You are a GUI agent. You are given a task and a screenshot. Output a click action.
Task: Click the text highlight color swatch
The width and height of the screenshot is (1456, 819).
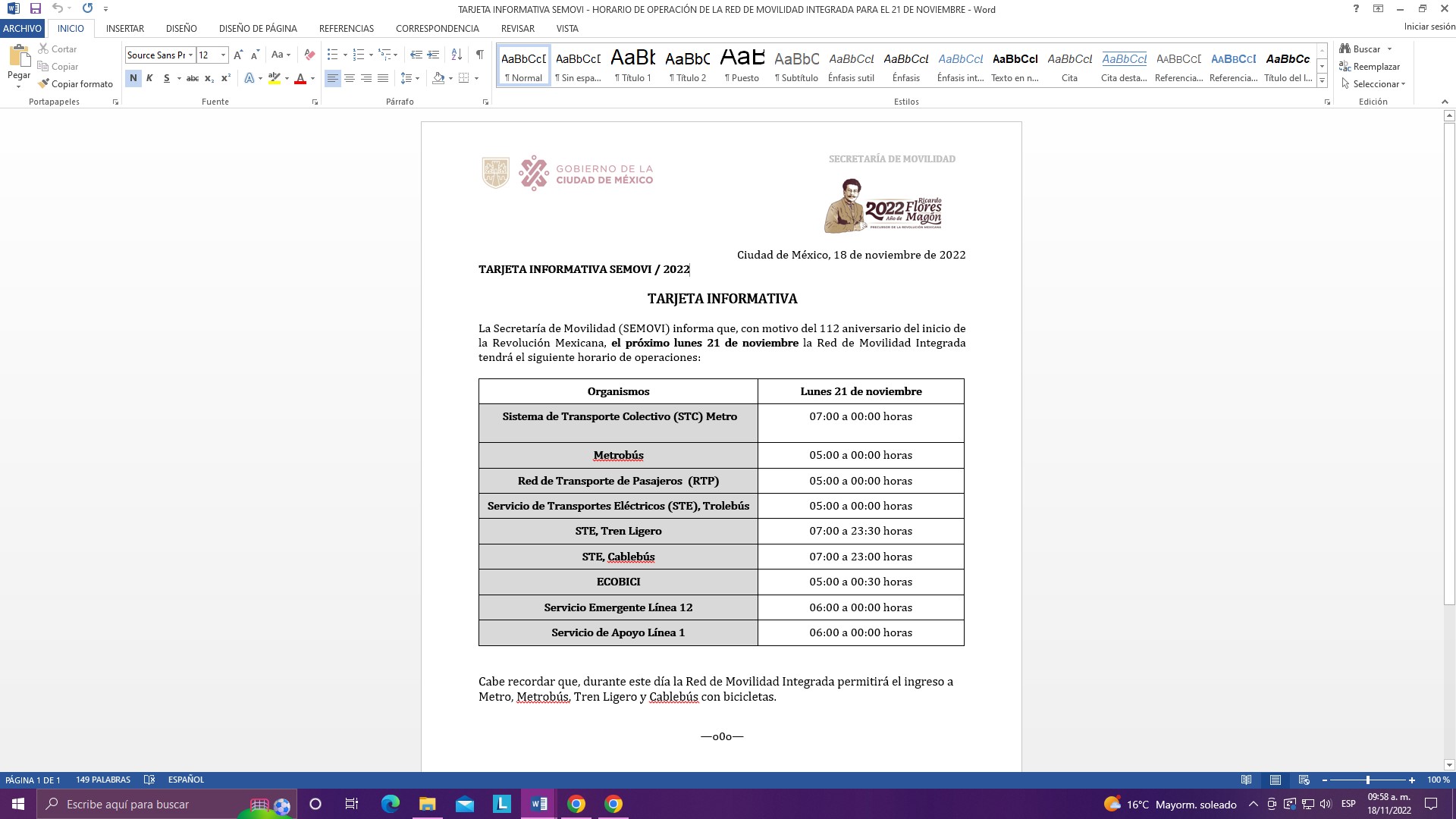click(x=275, y=78)
